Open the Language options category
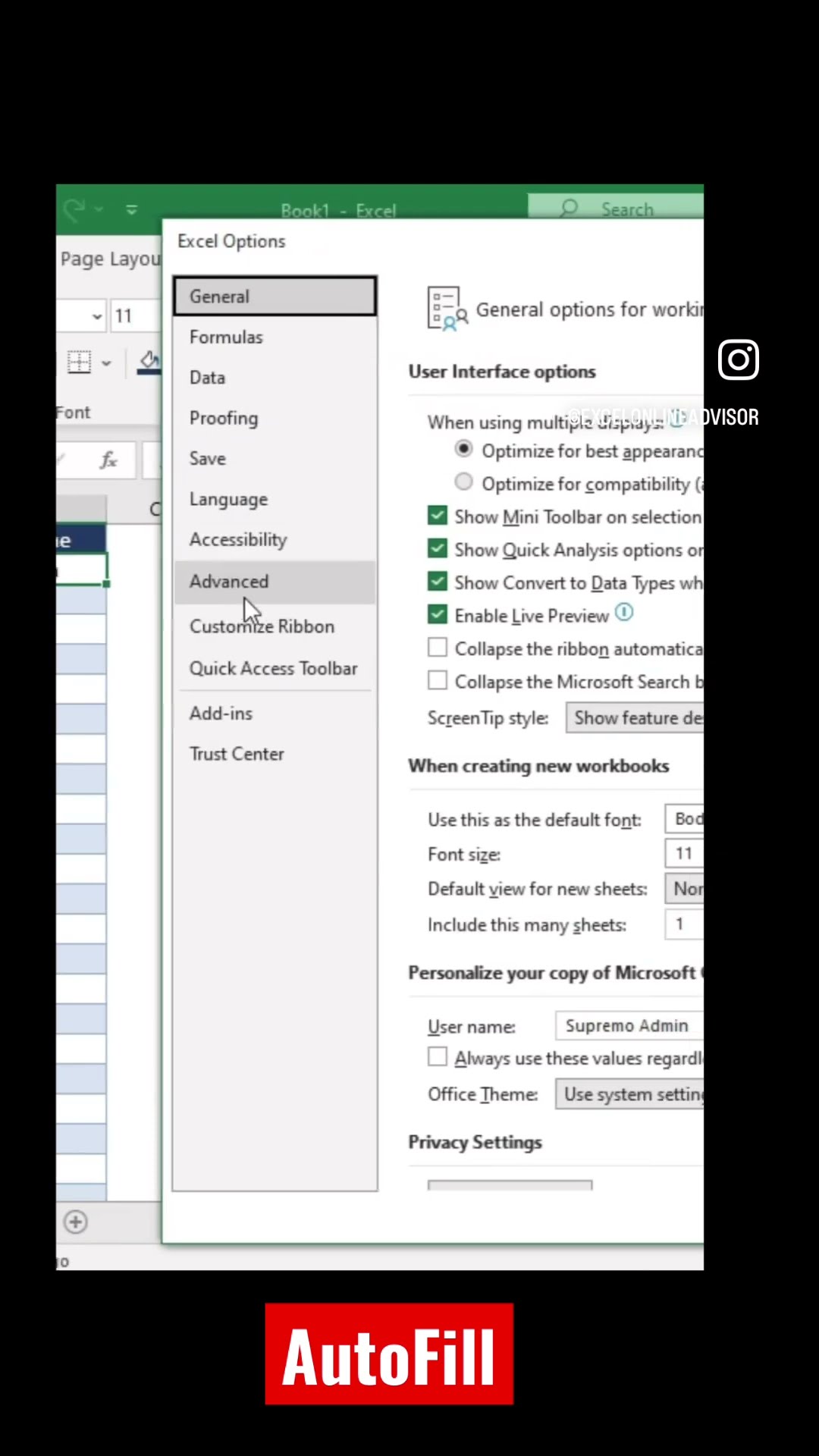The image size is (819, 1456). coord(275,499)
